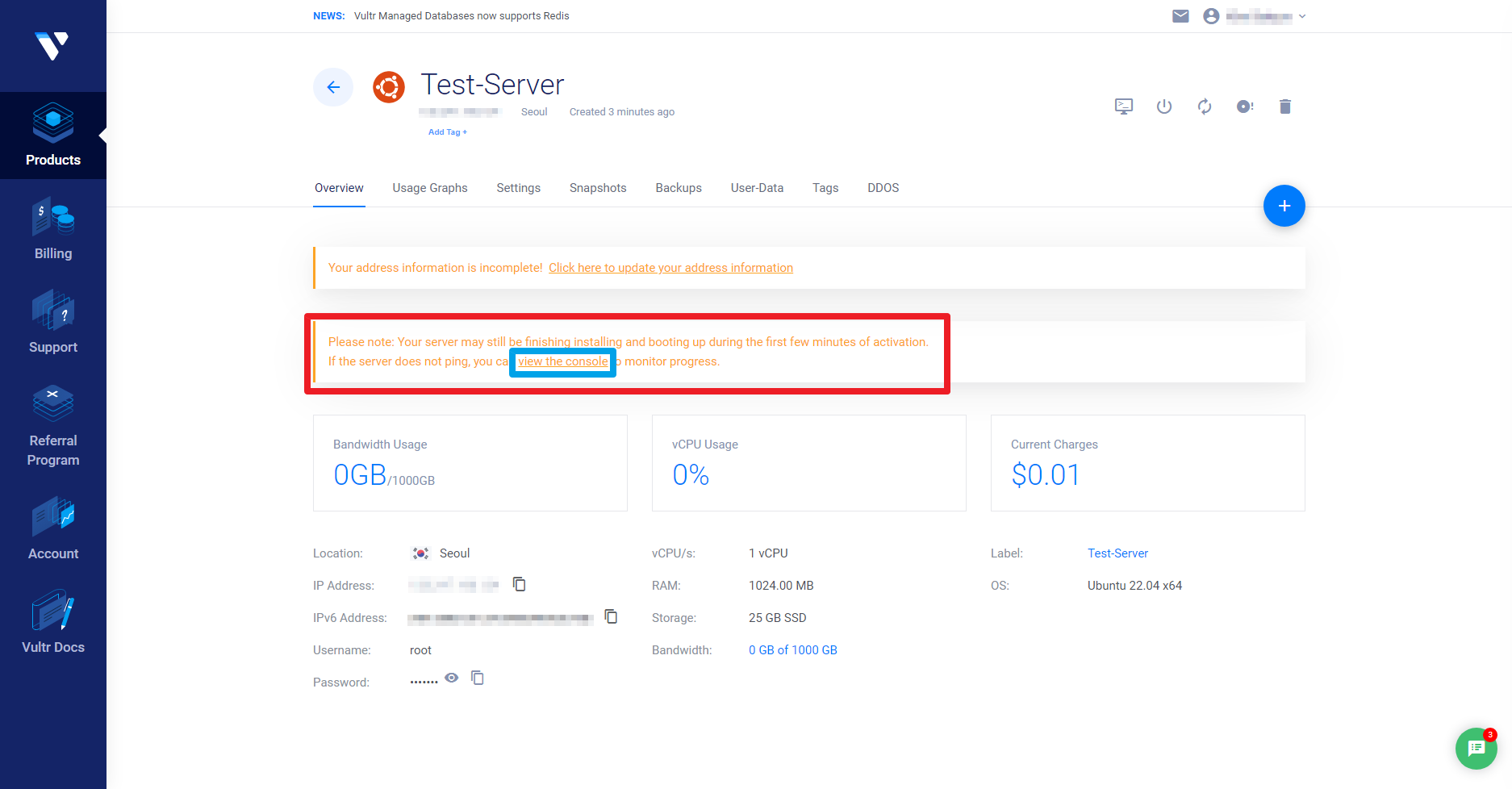Switch to the Usage Graphs tab

point(430,188)
